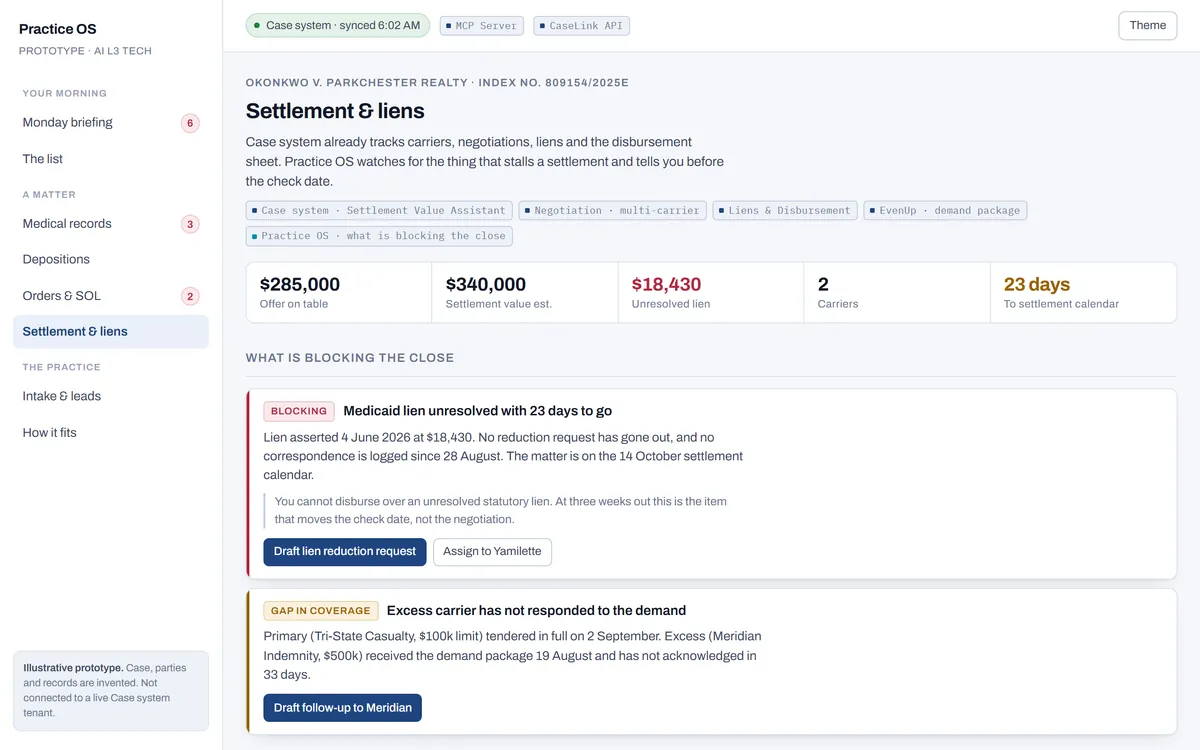
Task: Click the Illustrative prototype notice box
Action: (111, 691)
